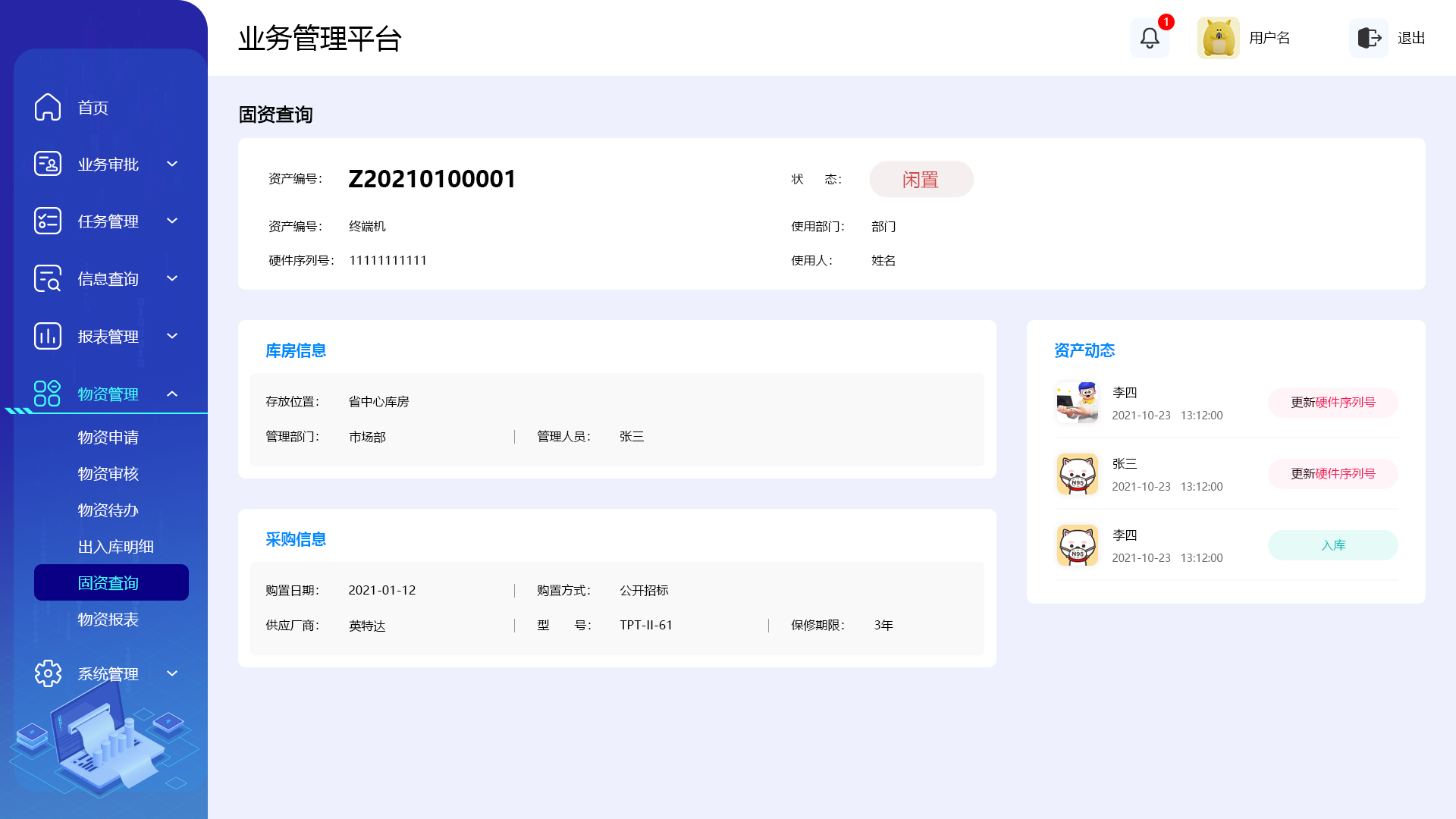The height and width of the screenshot is (819, 1456).
Task: Click 李四's top 更新硬件序列号 tag
Action: coord(1332,403)
